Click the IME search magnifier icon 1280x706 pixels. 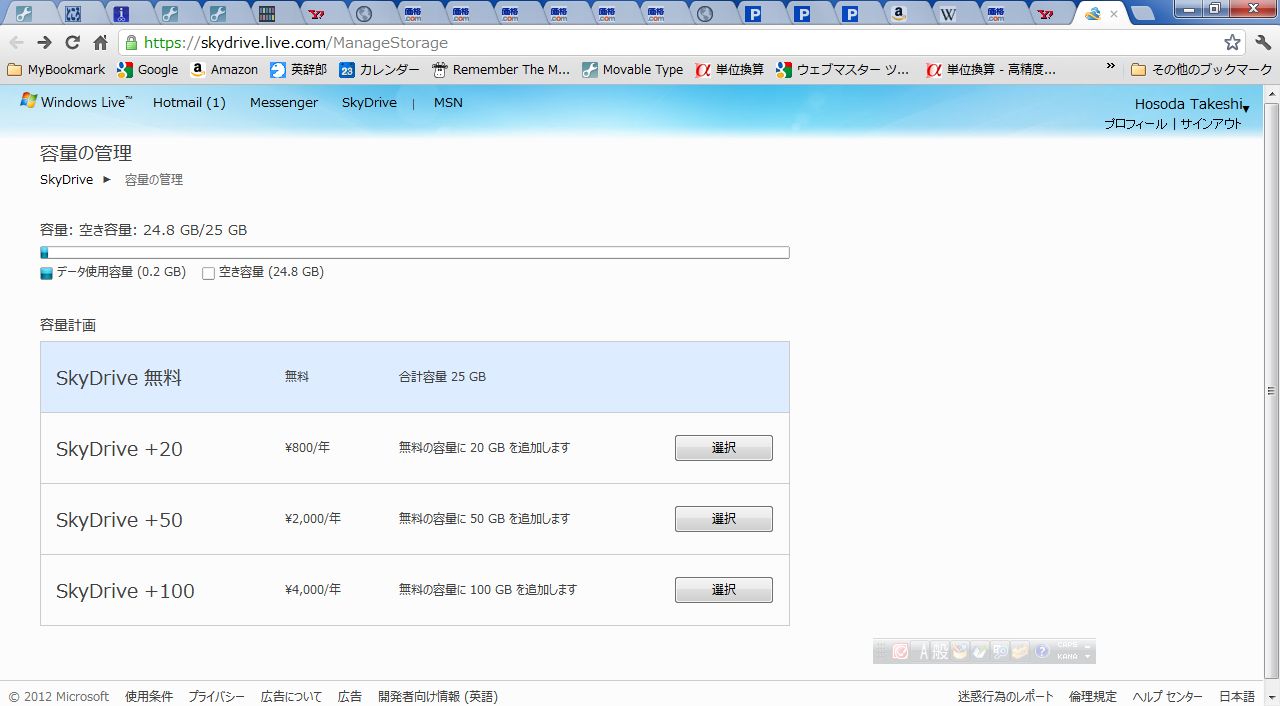point(1000,652)
